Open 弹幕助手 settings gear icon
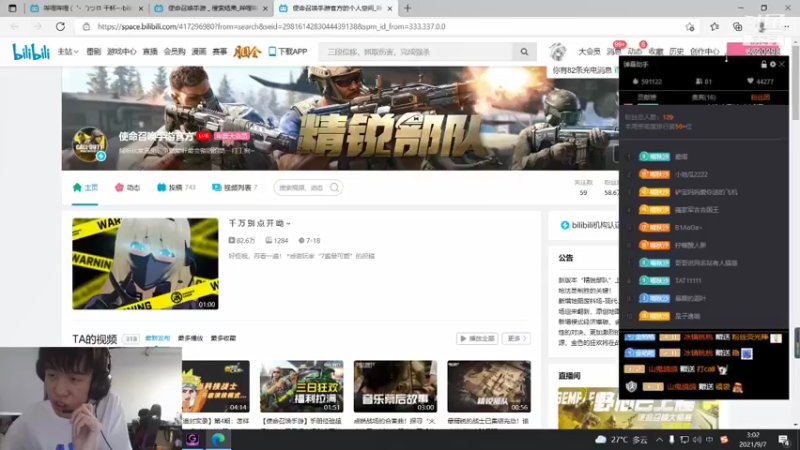The image size is (800, 450). 773,64
